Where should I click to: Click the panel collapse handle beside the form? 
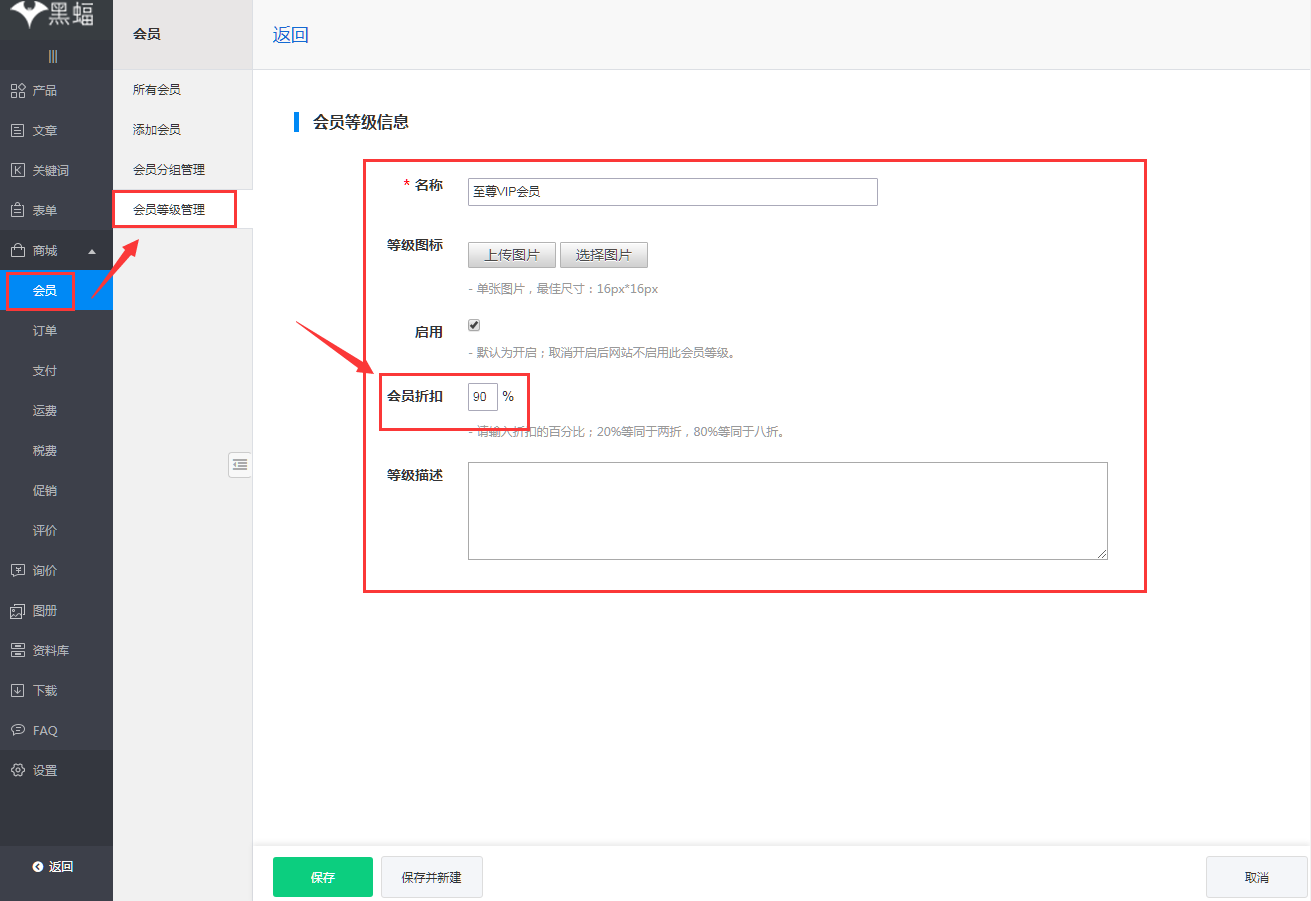(239, 464)
